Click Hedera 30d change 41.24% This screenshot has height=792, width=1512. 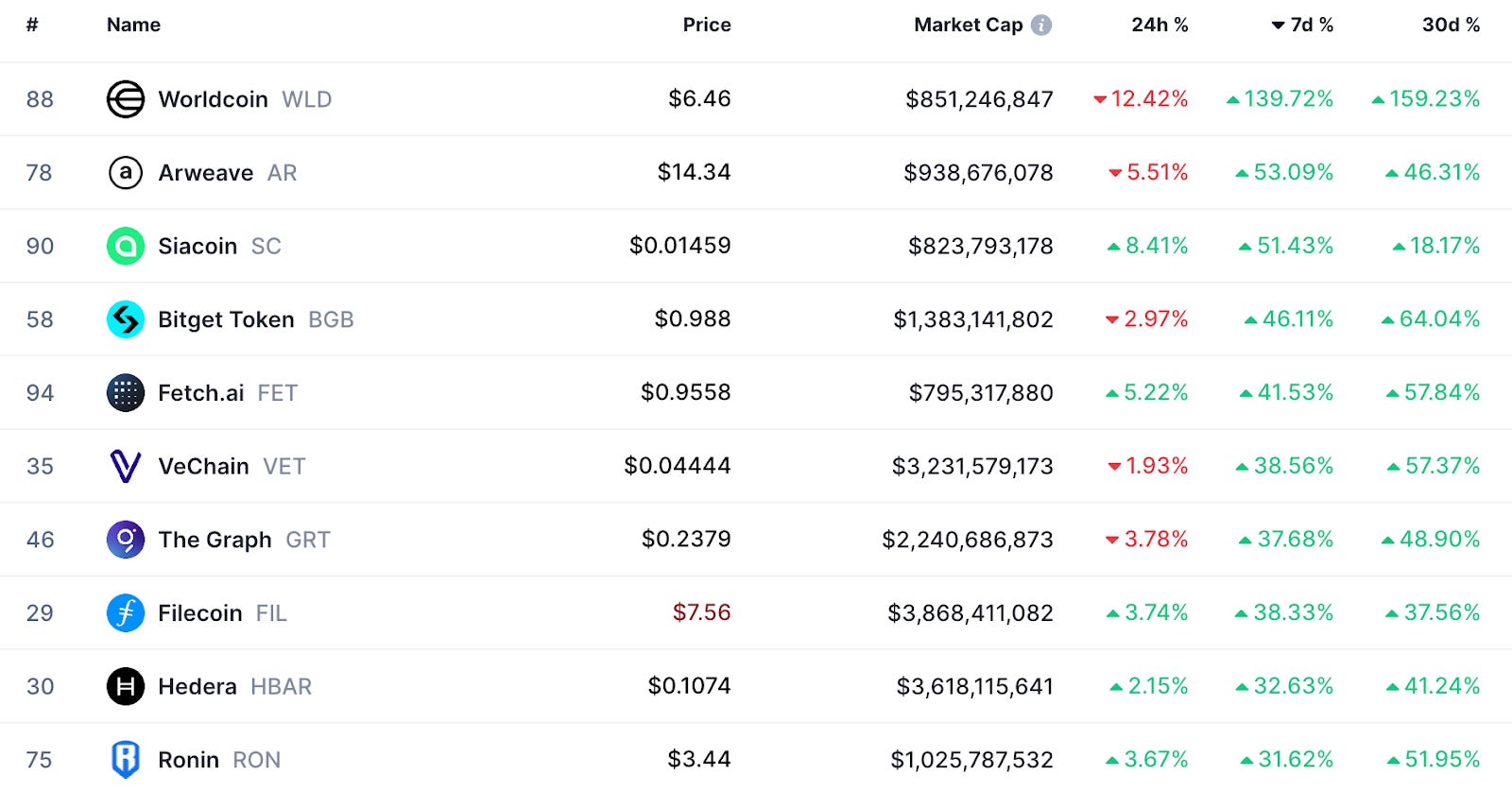(1433, 685)
